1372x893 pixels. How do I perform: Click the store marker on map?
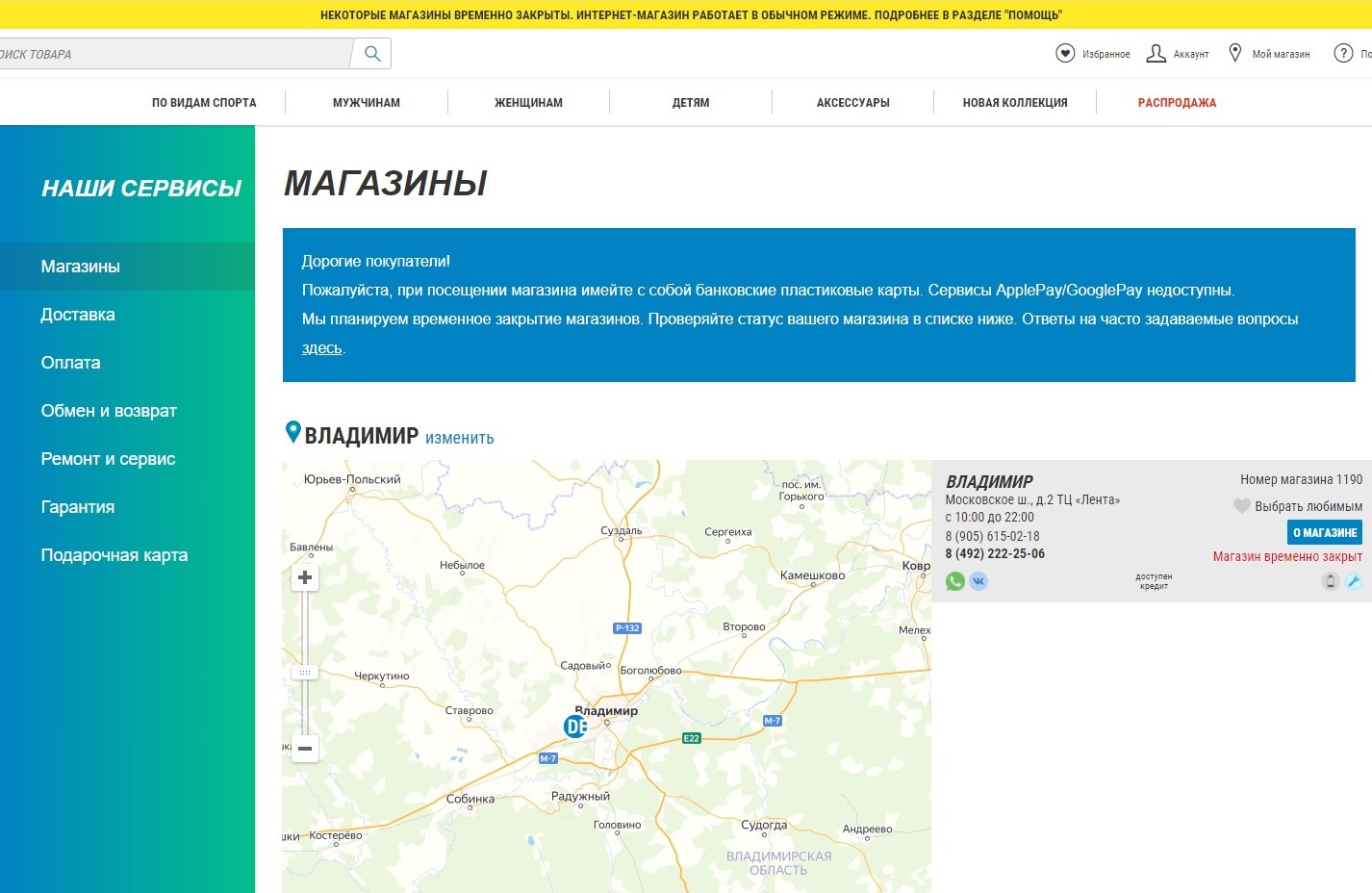[575, 727]
